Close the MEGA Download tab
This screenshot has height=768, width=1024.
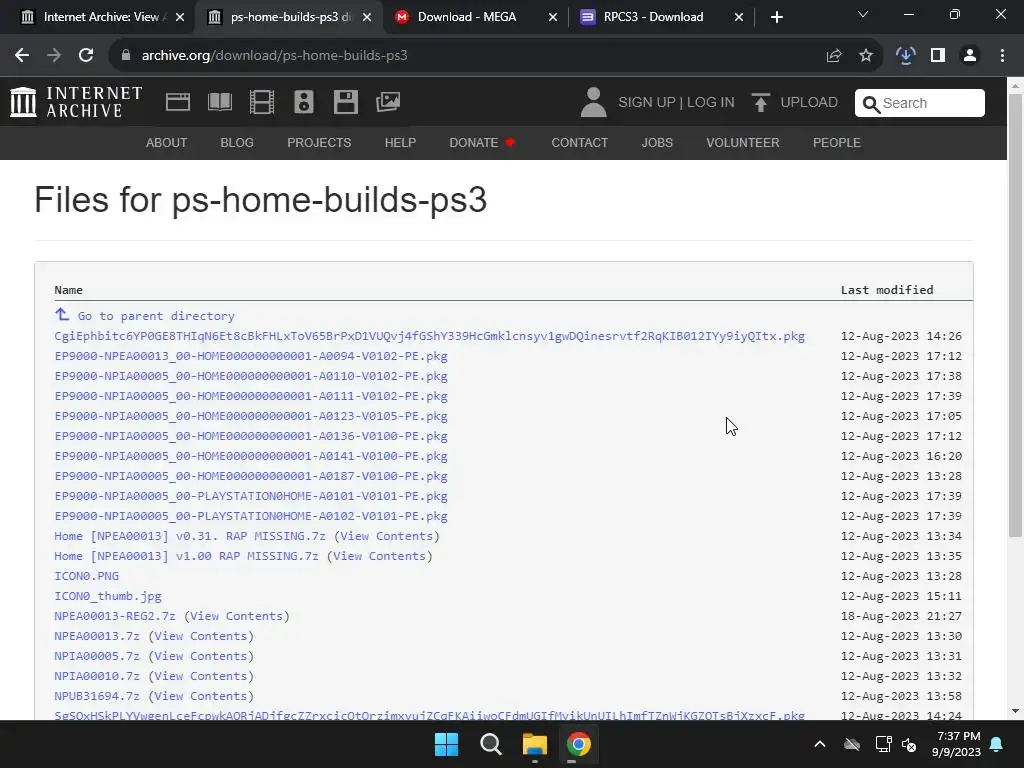552,18
